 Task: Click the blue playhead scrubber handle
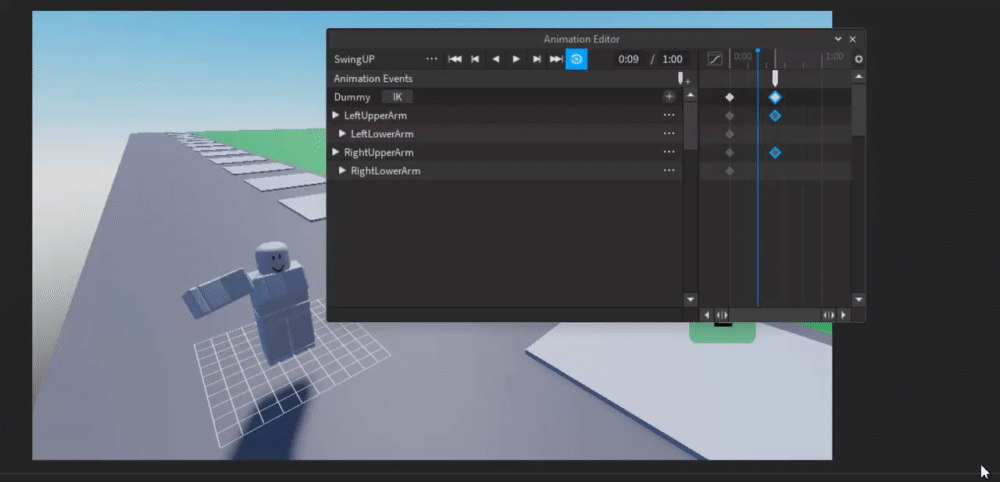point(758,50)
